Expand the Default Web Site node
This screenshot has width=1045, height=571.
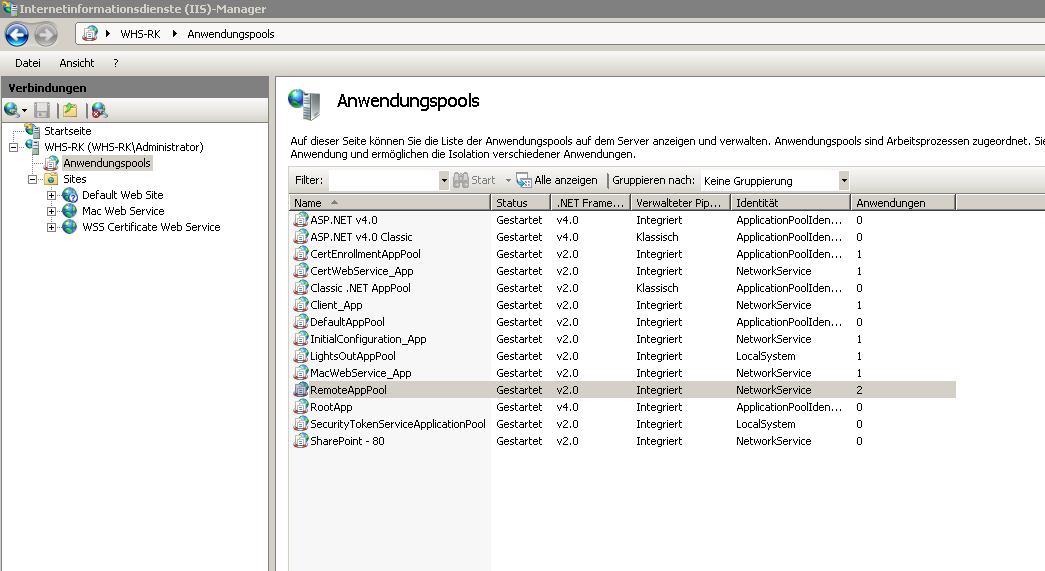click(51, 195)
